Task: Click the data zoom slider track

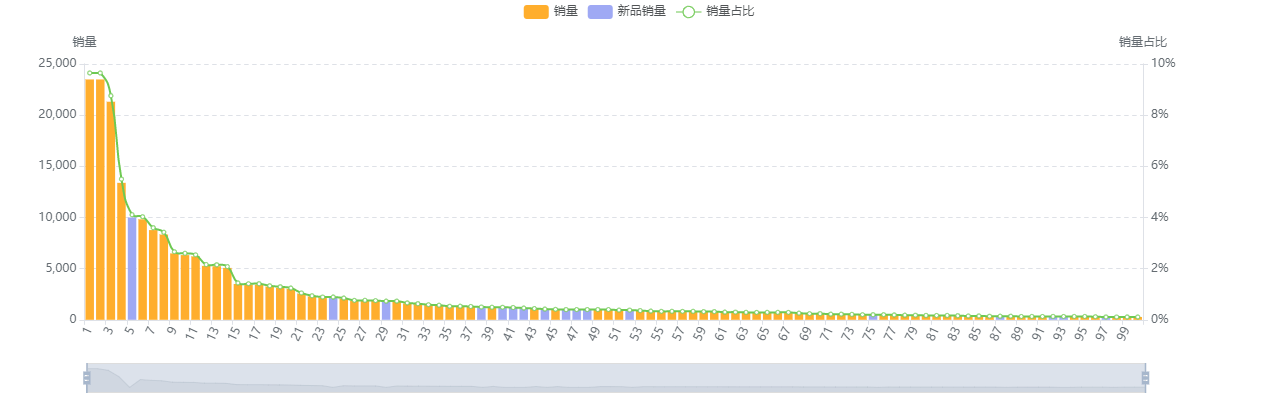Action: (x=616, y=378)
